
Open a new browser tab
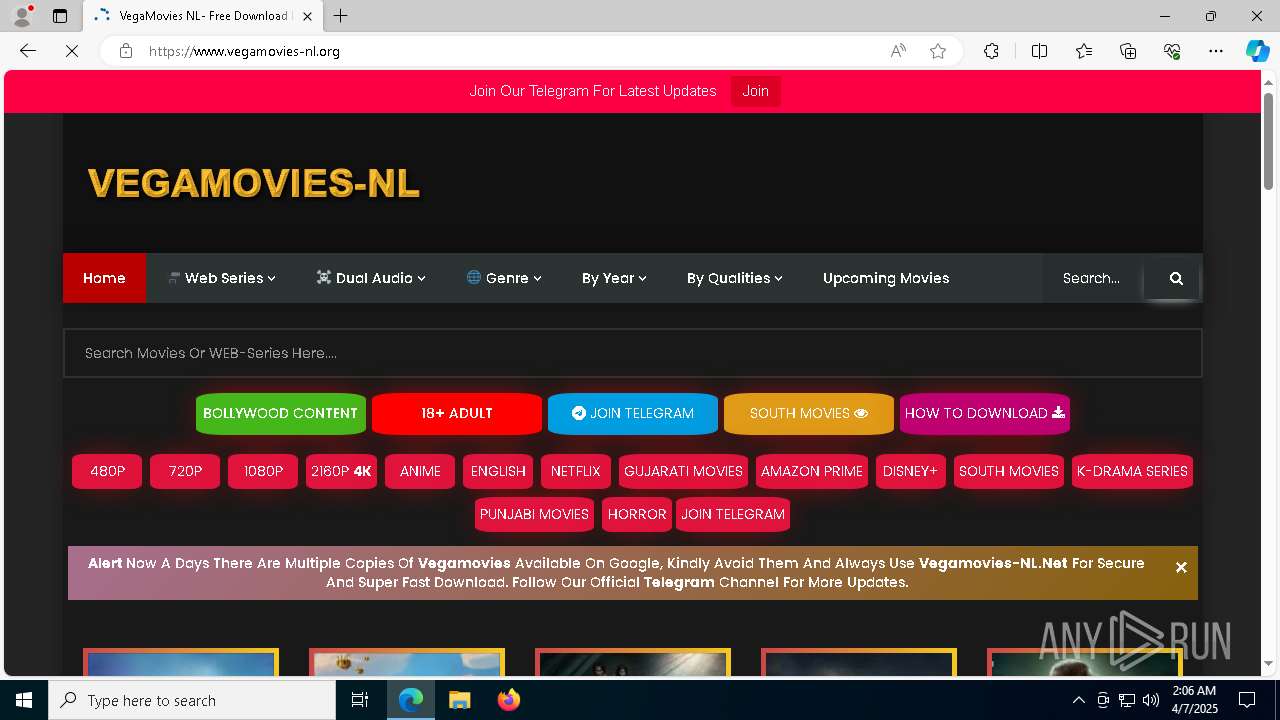coord(340,16)
